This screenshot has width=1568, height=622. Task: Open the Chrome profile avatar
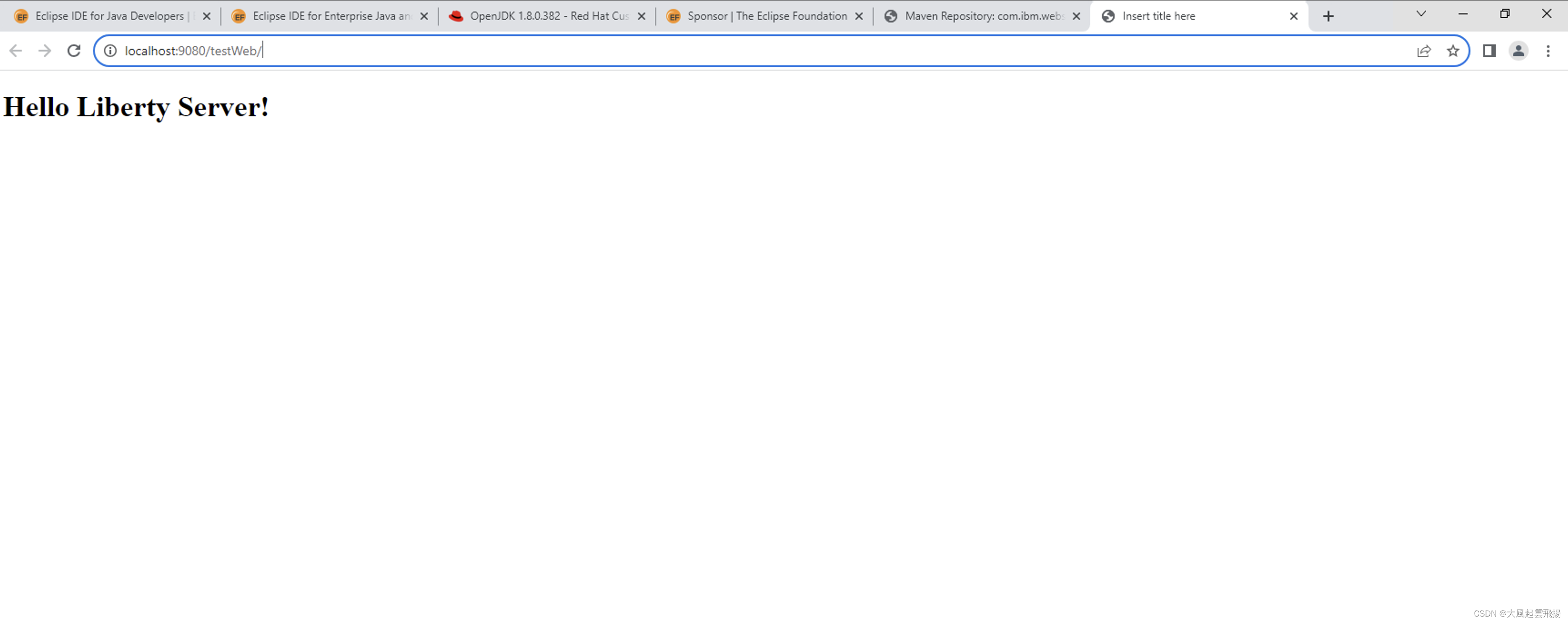coord(1518,51)
